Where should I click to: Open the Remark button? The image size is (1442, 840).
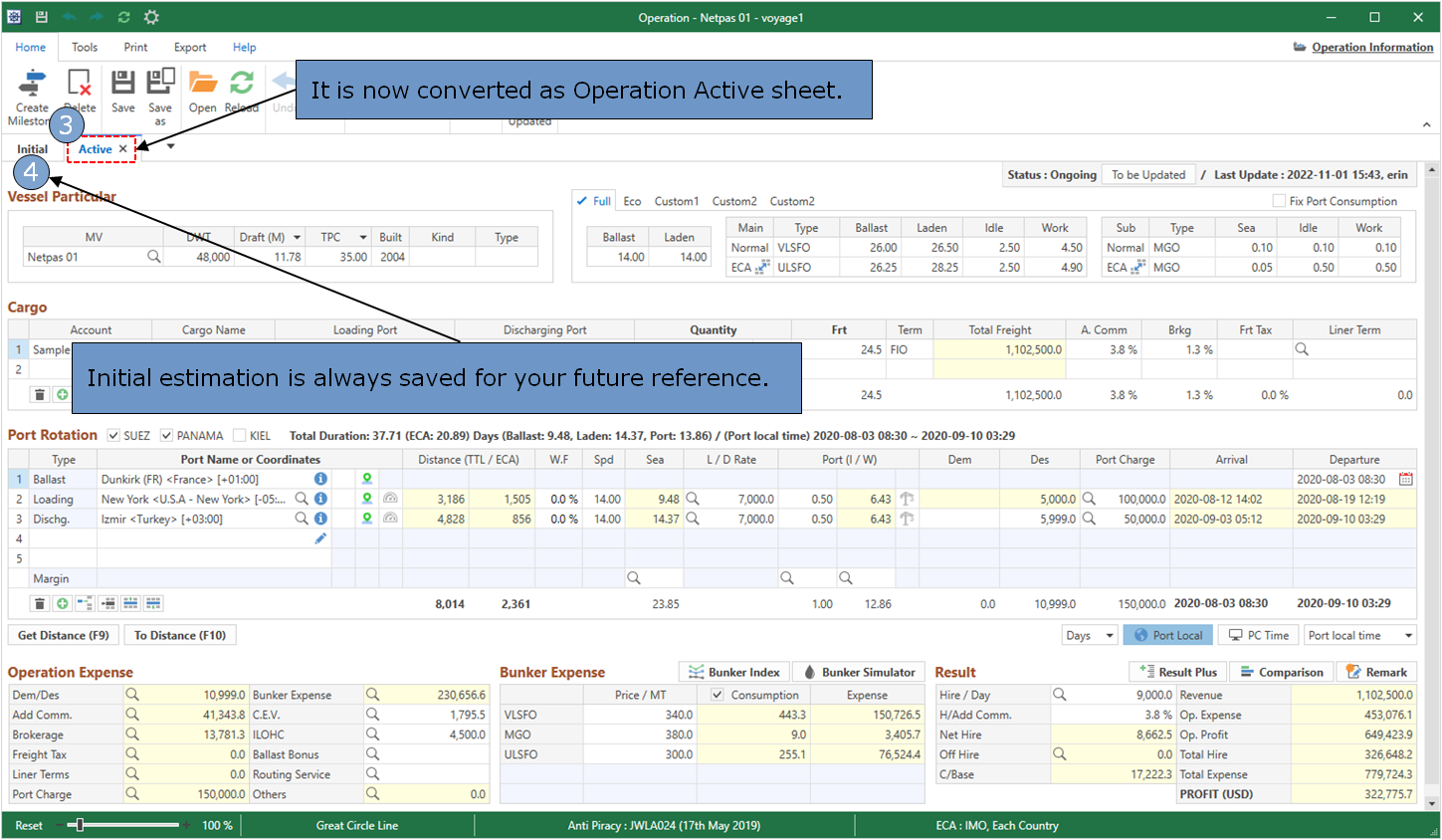pos(1376,672)
